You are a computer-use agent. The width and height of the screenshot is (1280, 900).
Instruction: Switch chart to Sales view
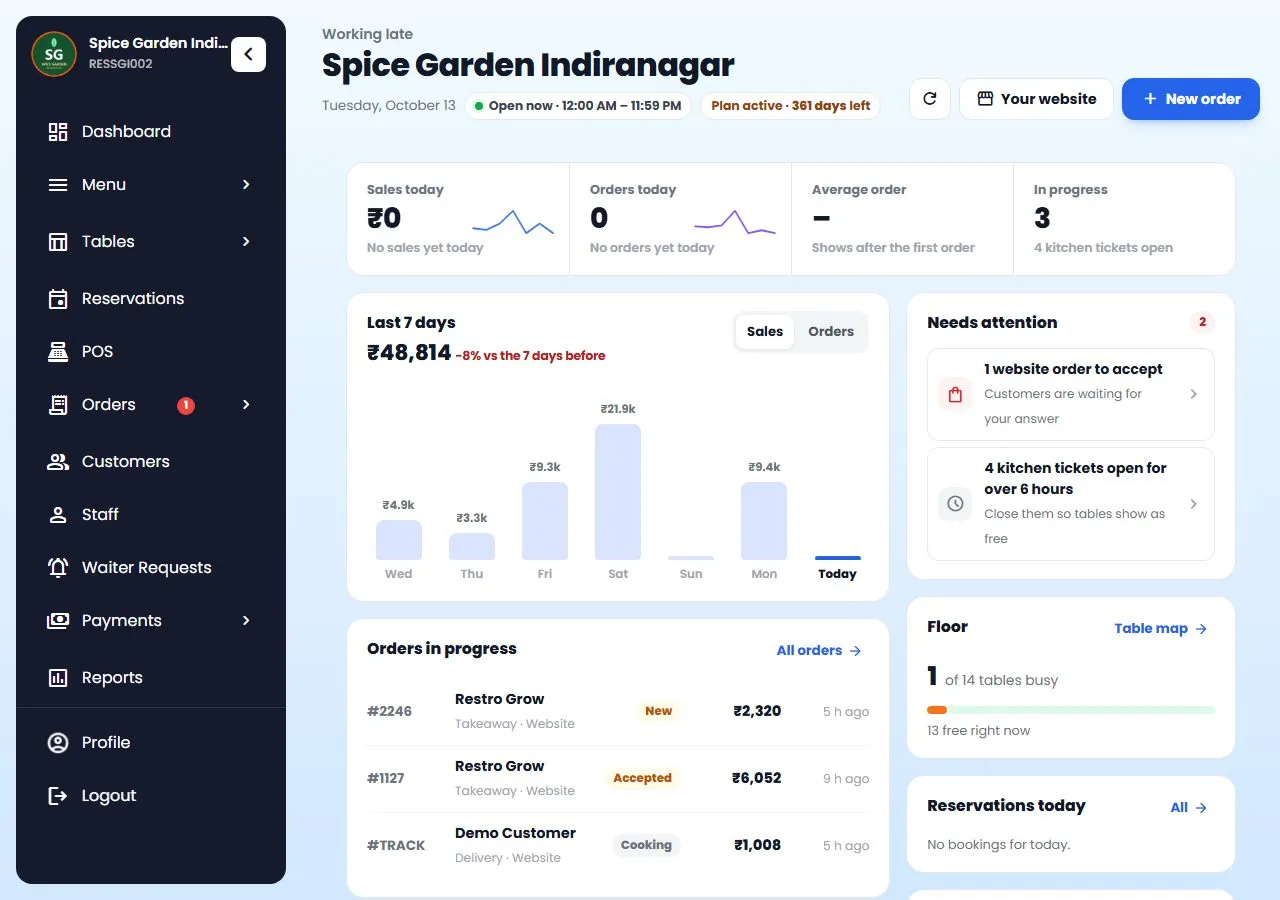click(765, 332)
